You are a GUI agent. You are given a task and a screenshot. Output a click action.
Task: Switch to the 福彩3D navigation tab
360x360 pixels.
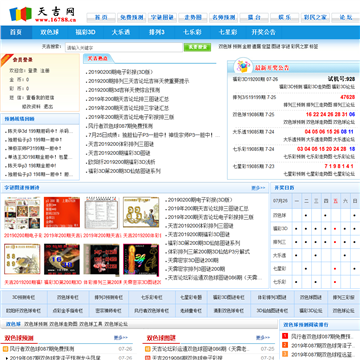click(85, 32)
